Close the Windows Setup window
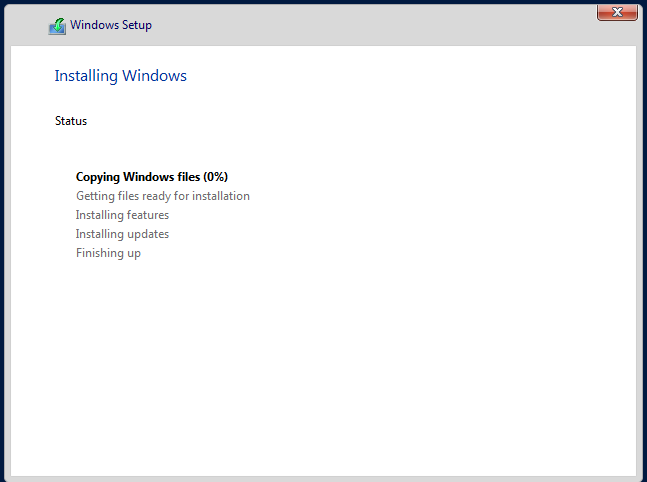 click(x=617, y=12)
